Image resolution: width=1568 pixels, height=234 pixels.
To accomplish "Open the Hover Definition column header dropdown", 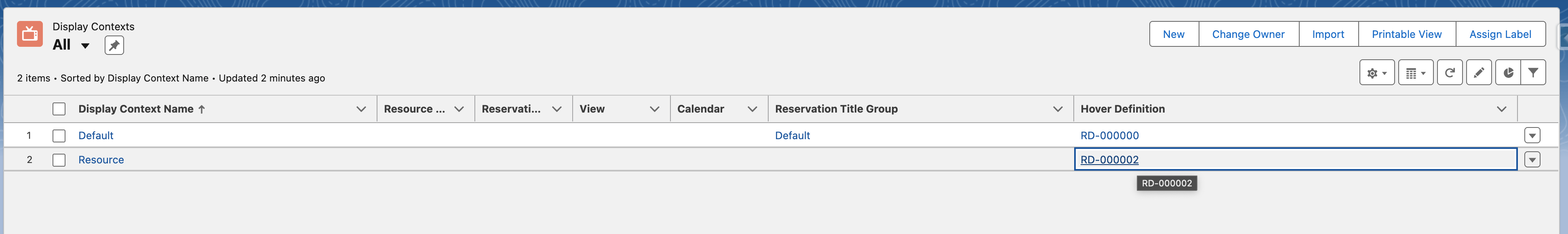I will tap(1503, 109).
